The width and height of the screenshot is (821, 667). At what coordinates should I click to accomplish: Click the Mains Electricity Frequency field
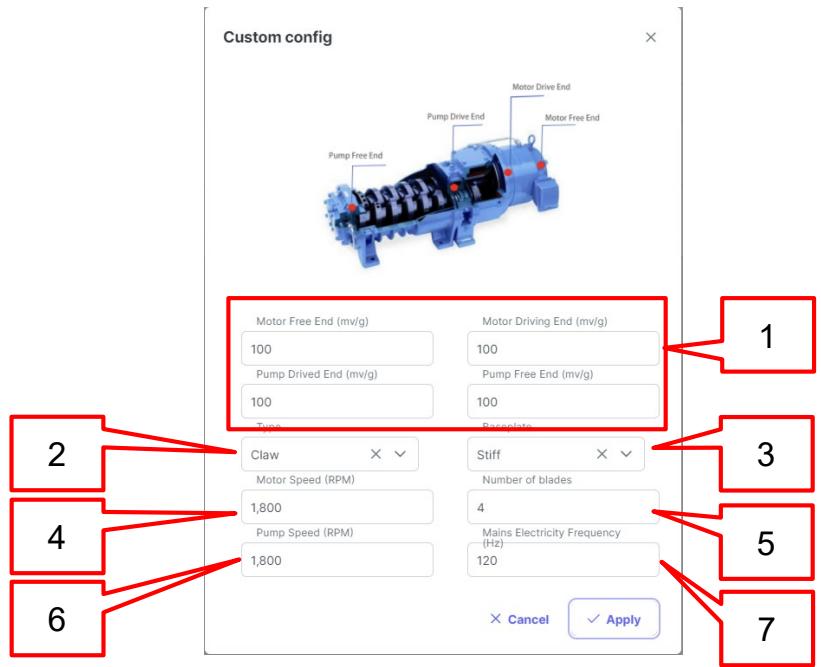(563, 560)
